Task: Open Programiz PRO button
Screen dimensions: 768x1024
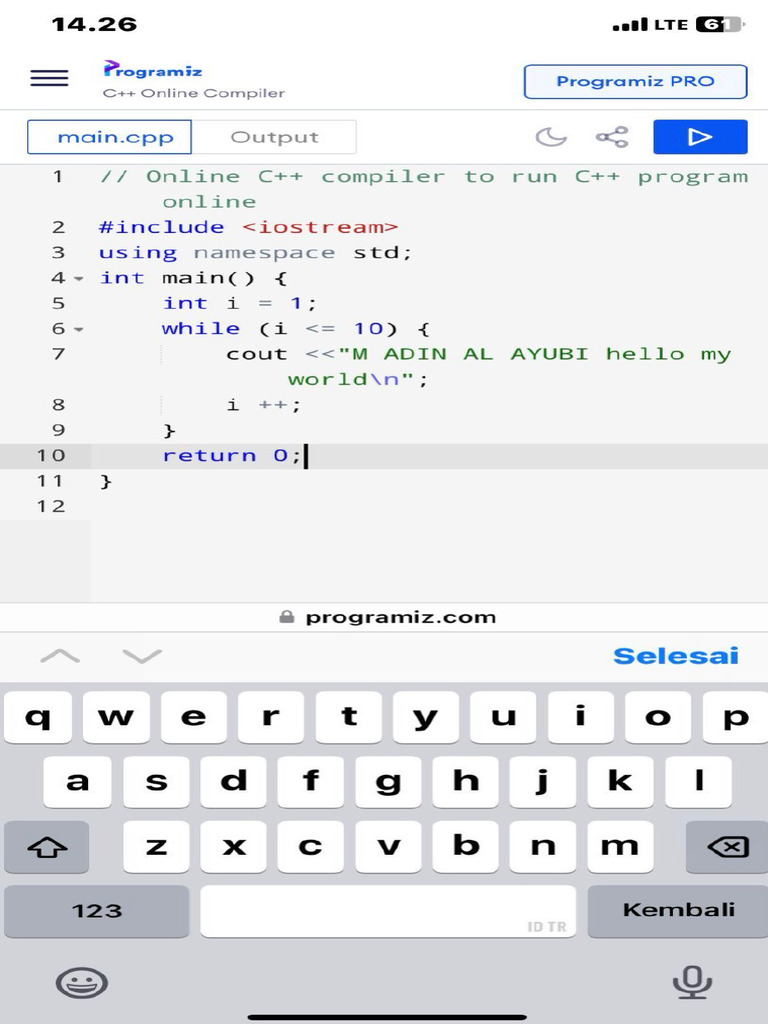Action: [635, 82]
